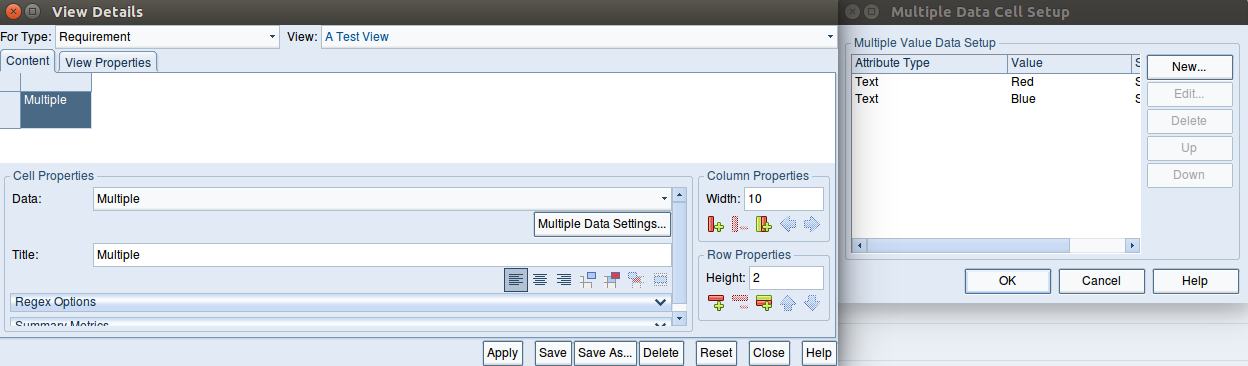This screenshot has width=1248, height=366.
Task: Click in the Title input field
Action: 382,255
